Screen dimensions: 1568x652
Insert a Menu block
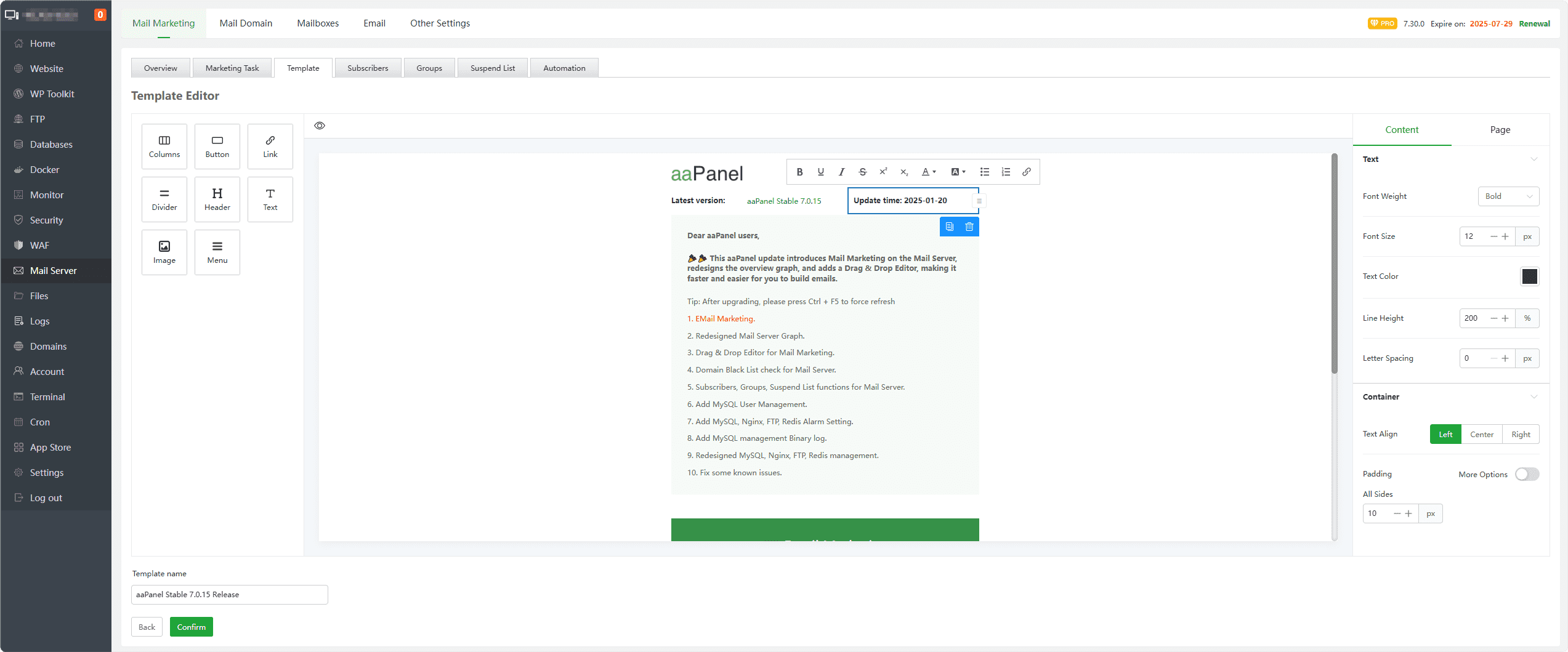click(217, 252)
